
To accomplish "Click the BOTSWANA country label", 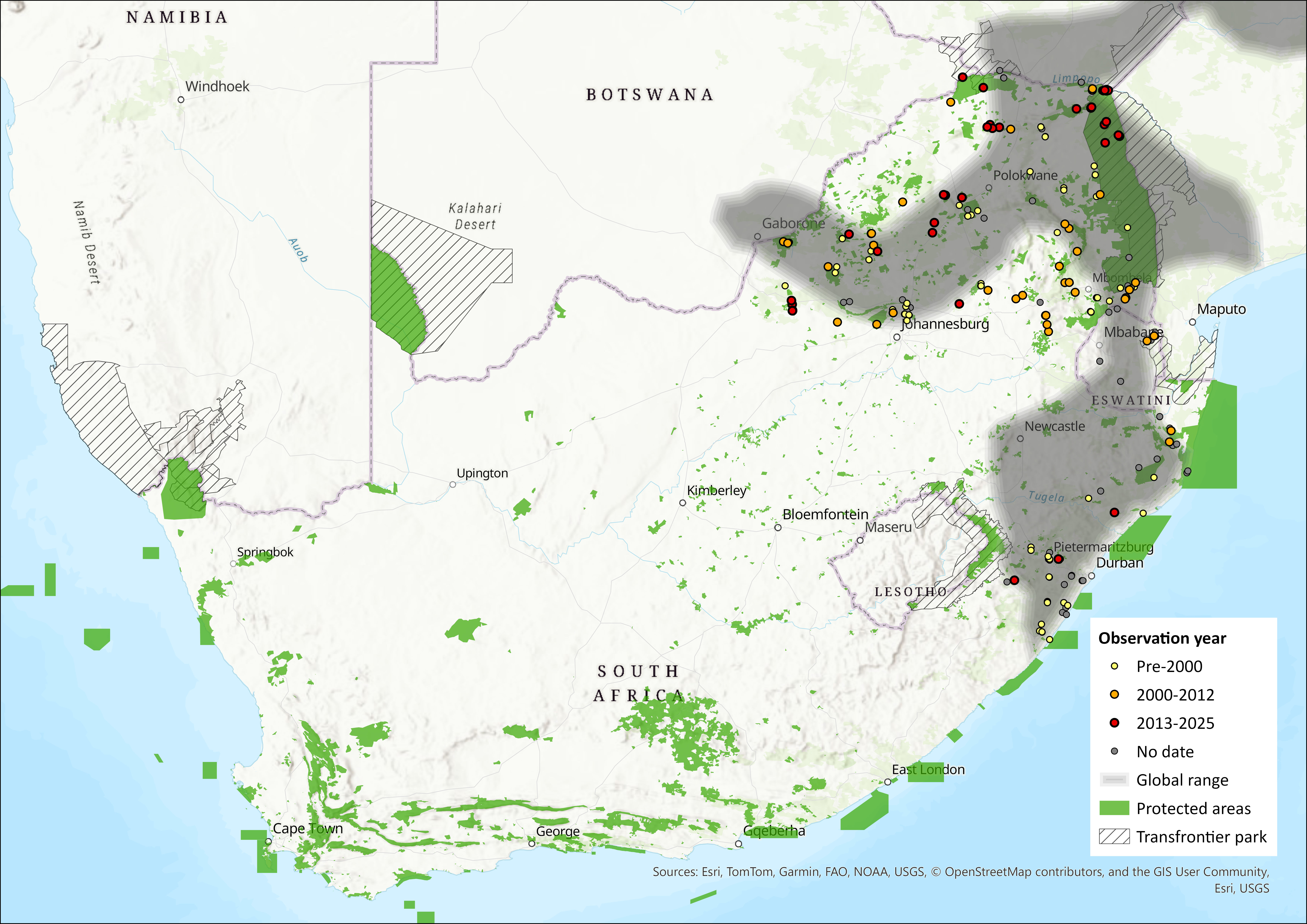I will tap(650, 94).
